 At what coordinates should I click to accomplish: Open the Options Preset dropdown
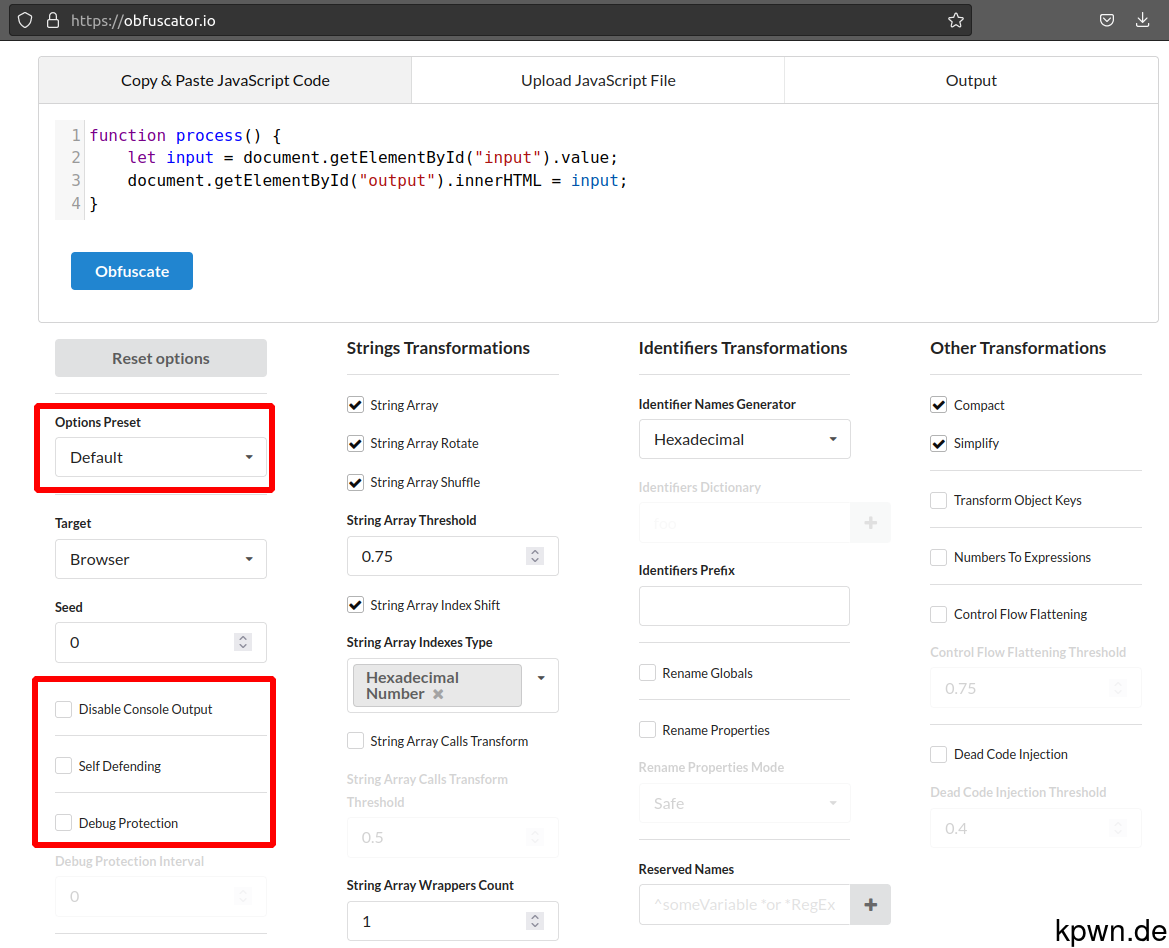coord(160,457)
